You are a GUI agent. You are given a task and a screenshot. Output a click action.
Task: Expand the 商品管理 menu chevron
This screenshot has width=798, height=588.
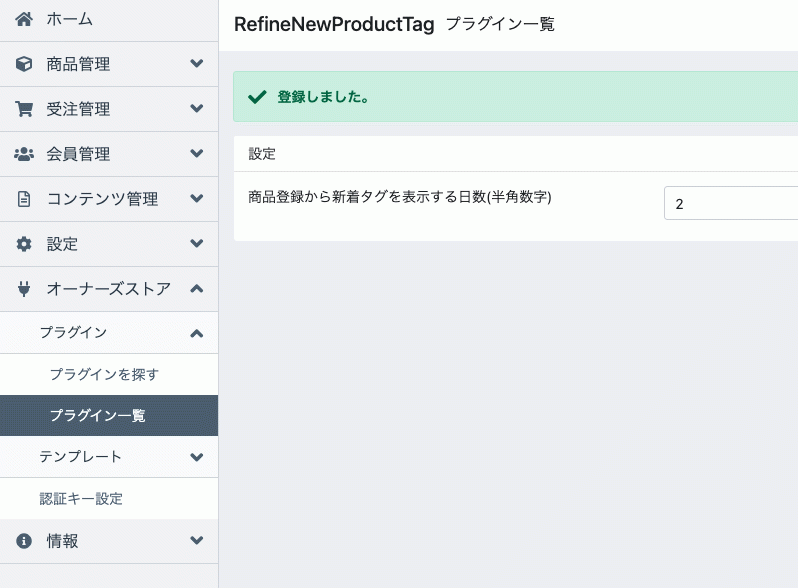point(196,64)
